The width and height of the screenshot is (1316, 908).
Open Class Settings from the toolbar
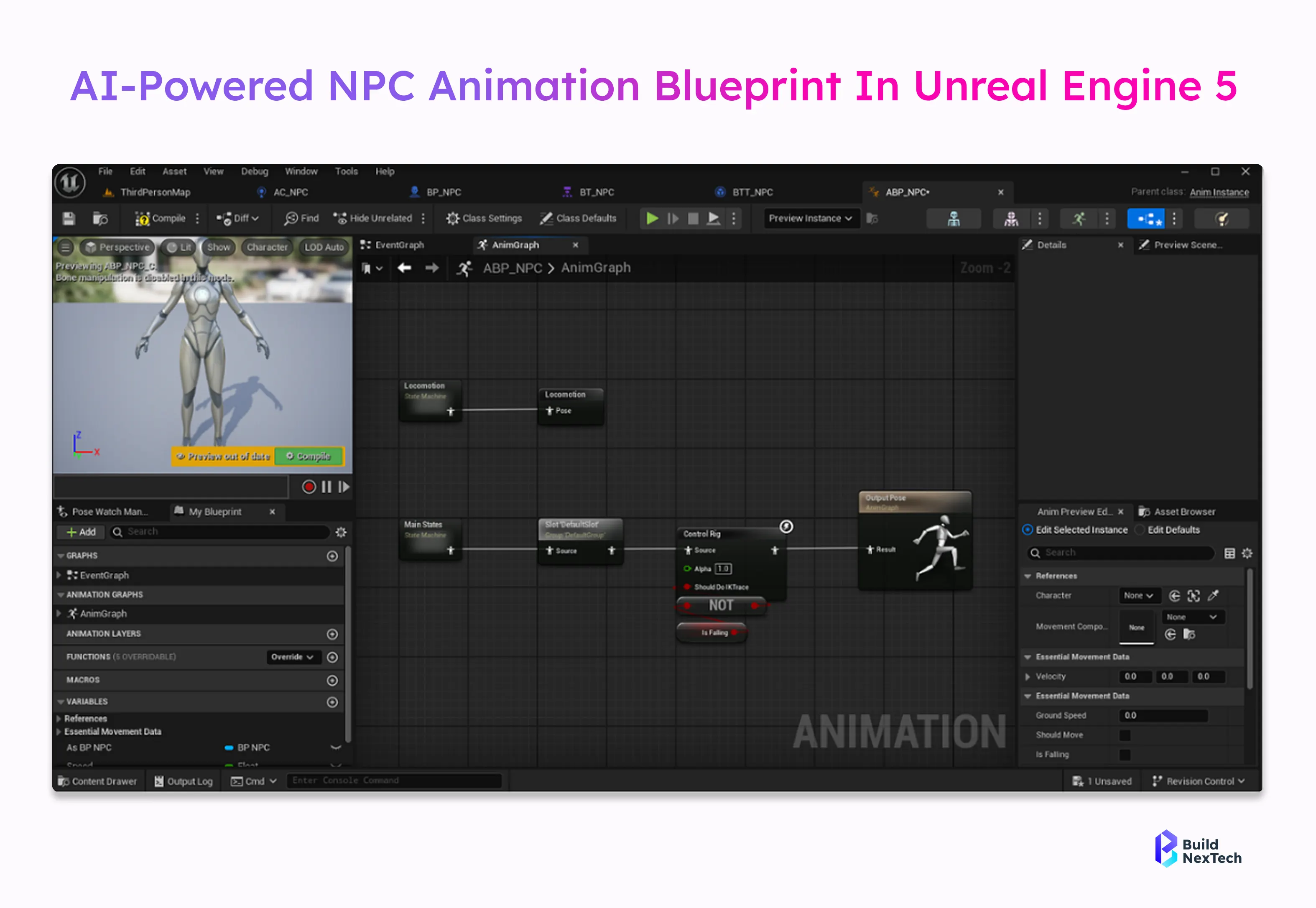[x=484, y=218]
